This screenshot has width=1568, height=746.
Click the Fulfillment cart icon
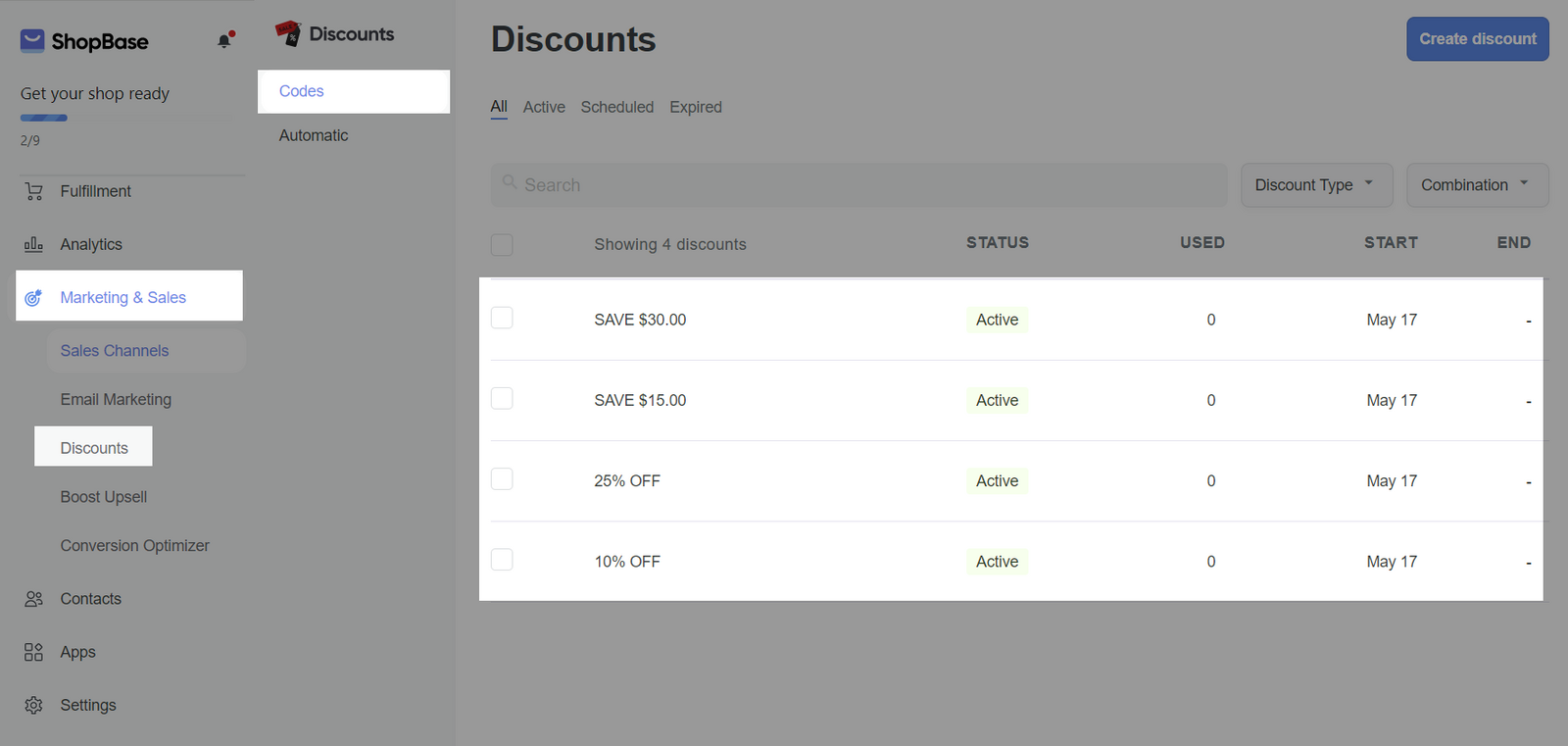(34, 192)
